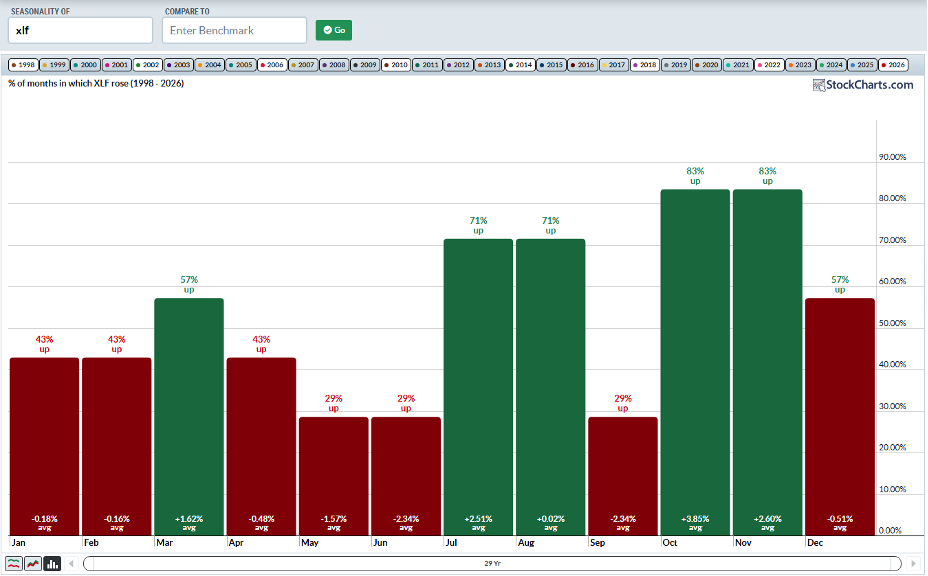Image resolution: width=928 pixels, height=576 pixels.
Task: Click the right handle of the year range slider
Action: point(897,564)
